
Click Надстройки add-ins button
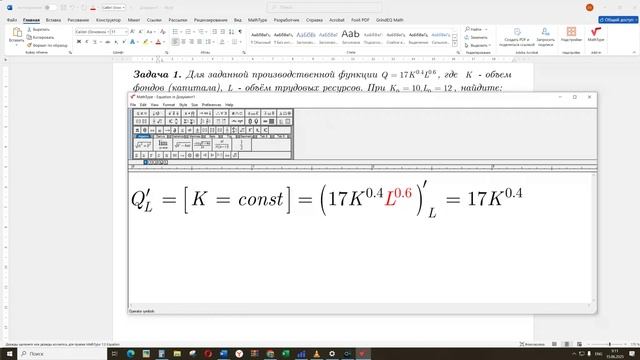pyautogui.click(x=571, y=34)
